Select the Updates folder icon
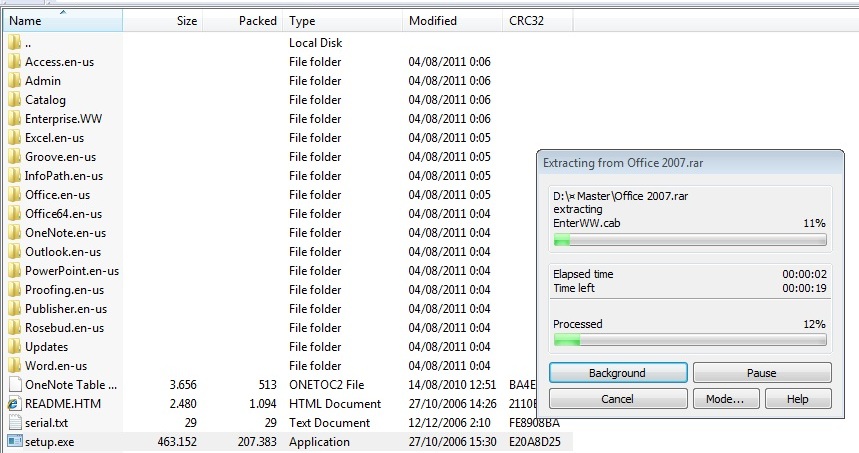Viewport: 859px width, 453px height. [15, 347]
